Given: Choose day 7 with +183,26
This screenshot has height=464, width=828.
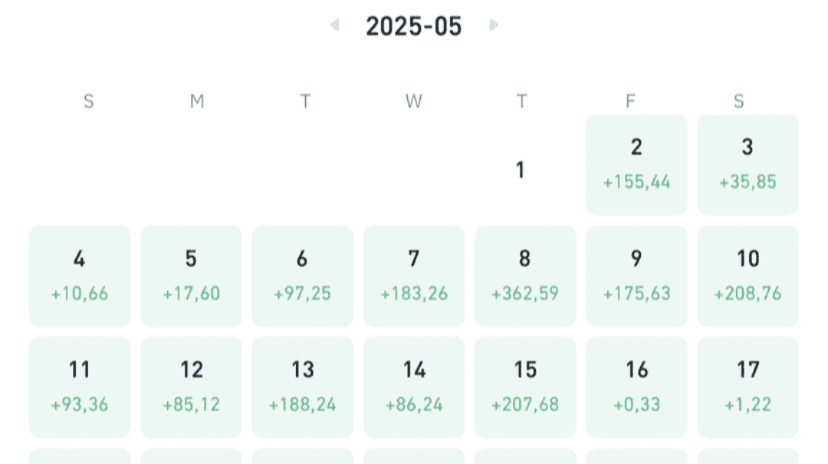Looking at the screenshot, I should coord(414,276).
